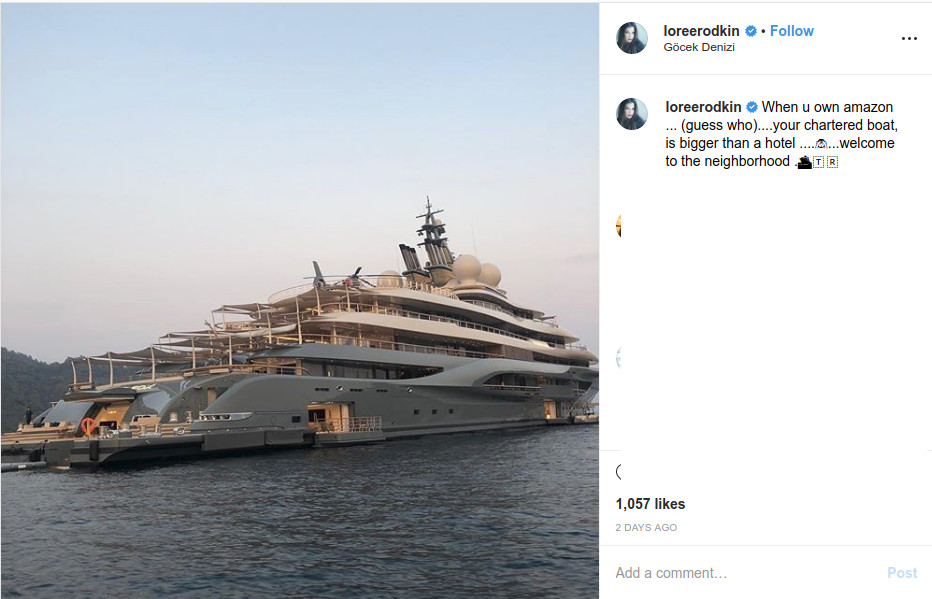Follow the loreerodkin account

[x=792, y=31]
